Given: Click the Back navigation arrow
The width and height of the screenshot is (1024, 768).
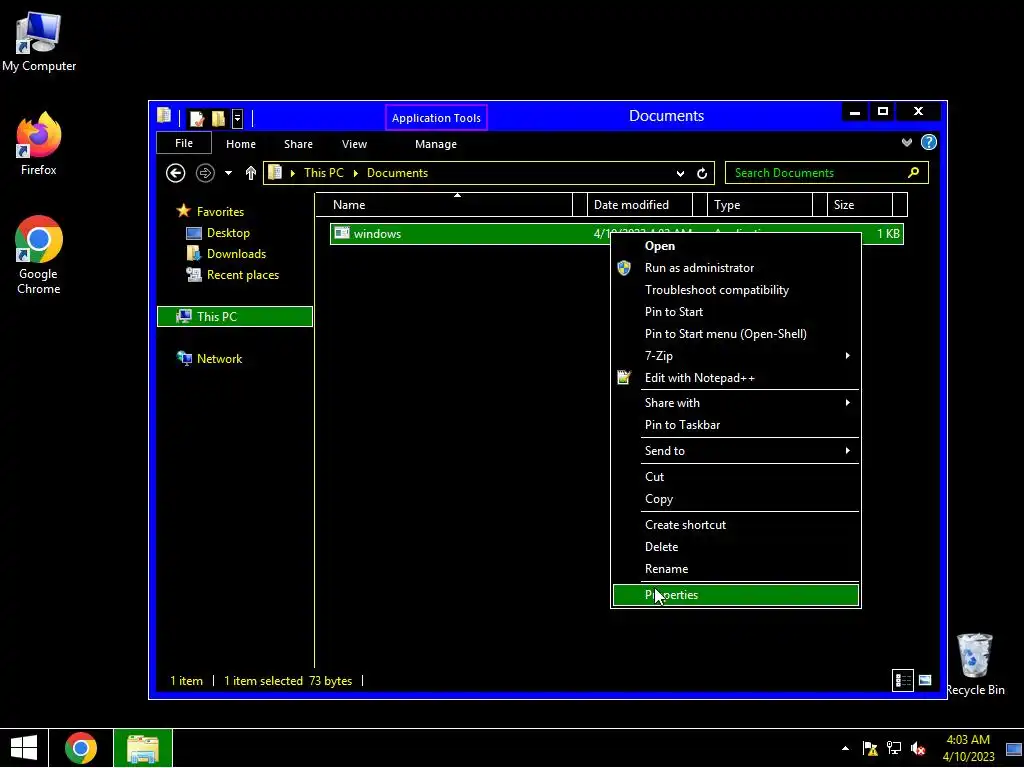Looking at the screenshot, I should click(175, 173).
